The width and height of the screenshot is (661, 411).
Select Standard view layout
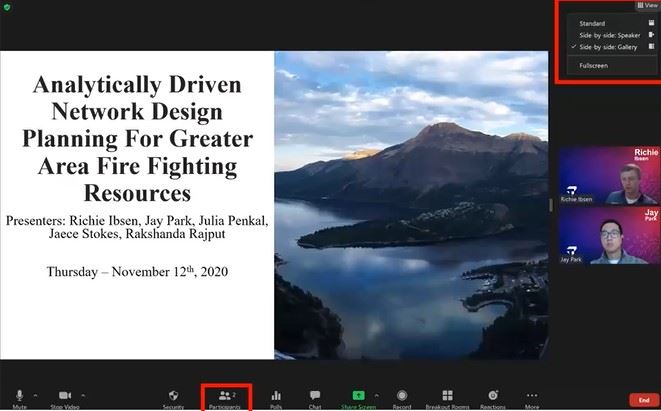pyautogui.click(x=612, y=24)
